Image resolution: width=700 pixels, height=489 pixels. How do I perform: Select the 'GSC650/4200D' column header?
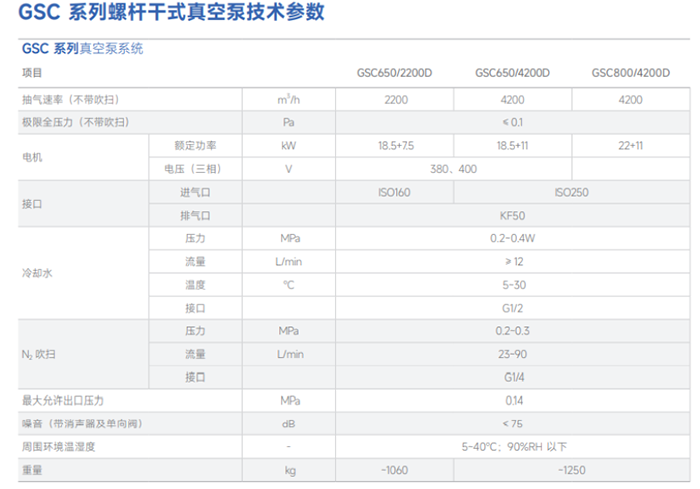click(x=512, y=73)
